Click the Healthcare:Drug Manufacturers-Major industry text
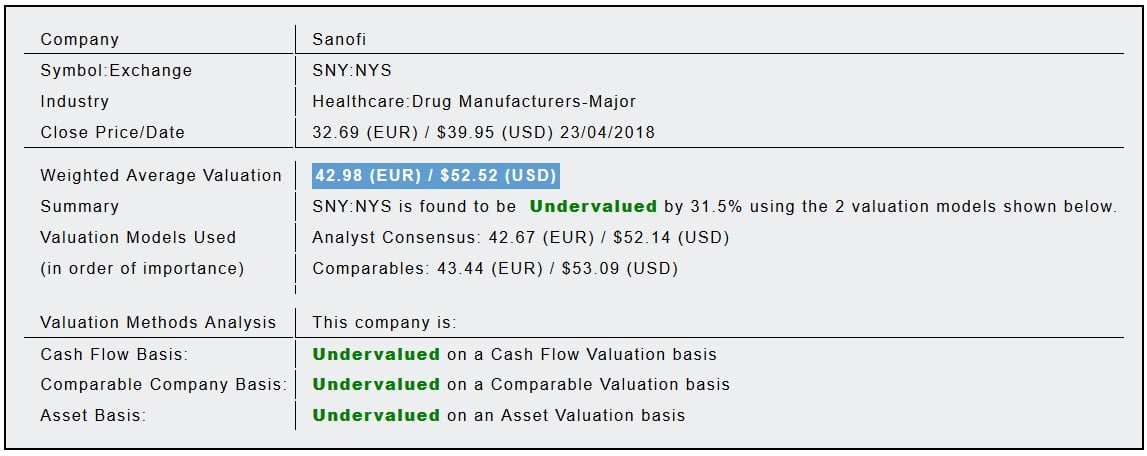1147x456 pixels. tap(474, 101)
